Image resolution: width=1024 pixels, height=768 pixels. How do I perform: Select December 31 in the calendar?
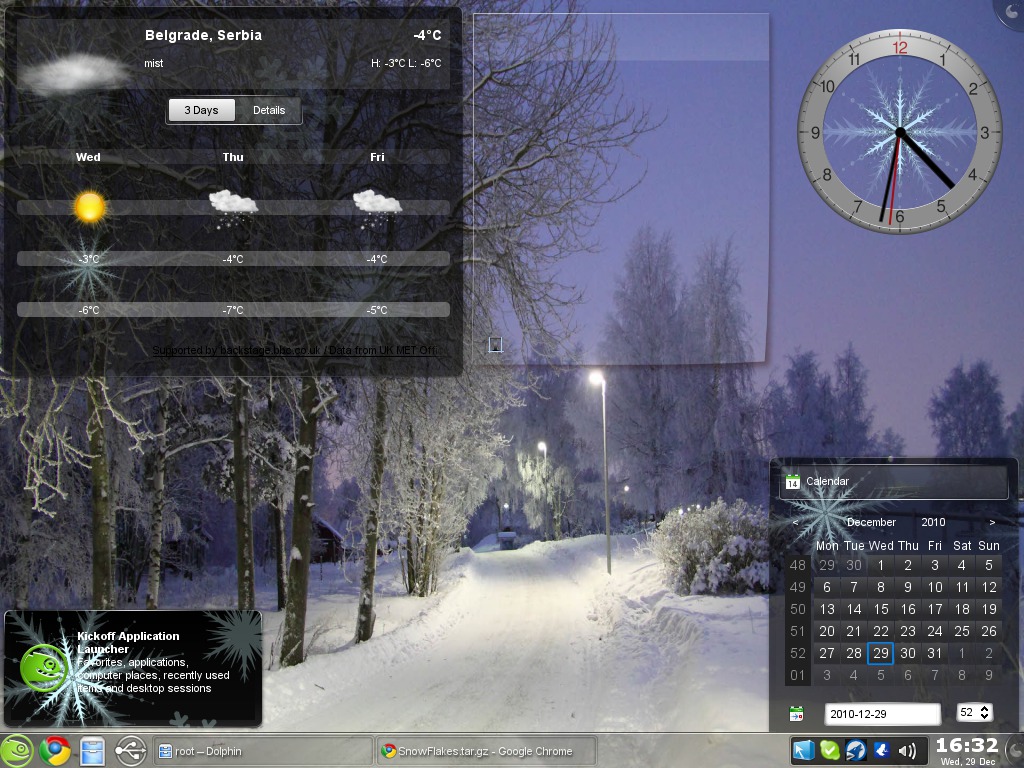click(935, 653)
